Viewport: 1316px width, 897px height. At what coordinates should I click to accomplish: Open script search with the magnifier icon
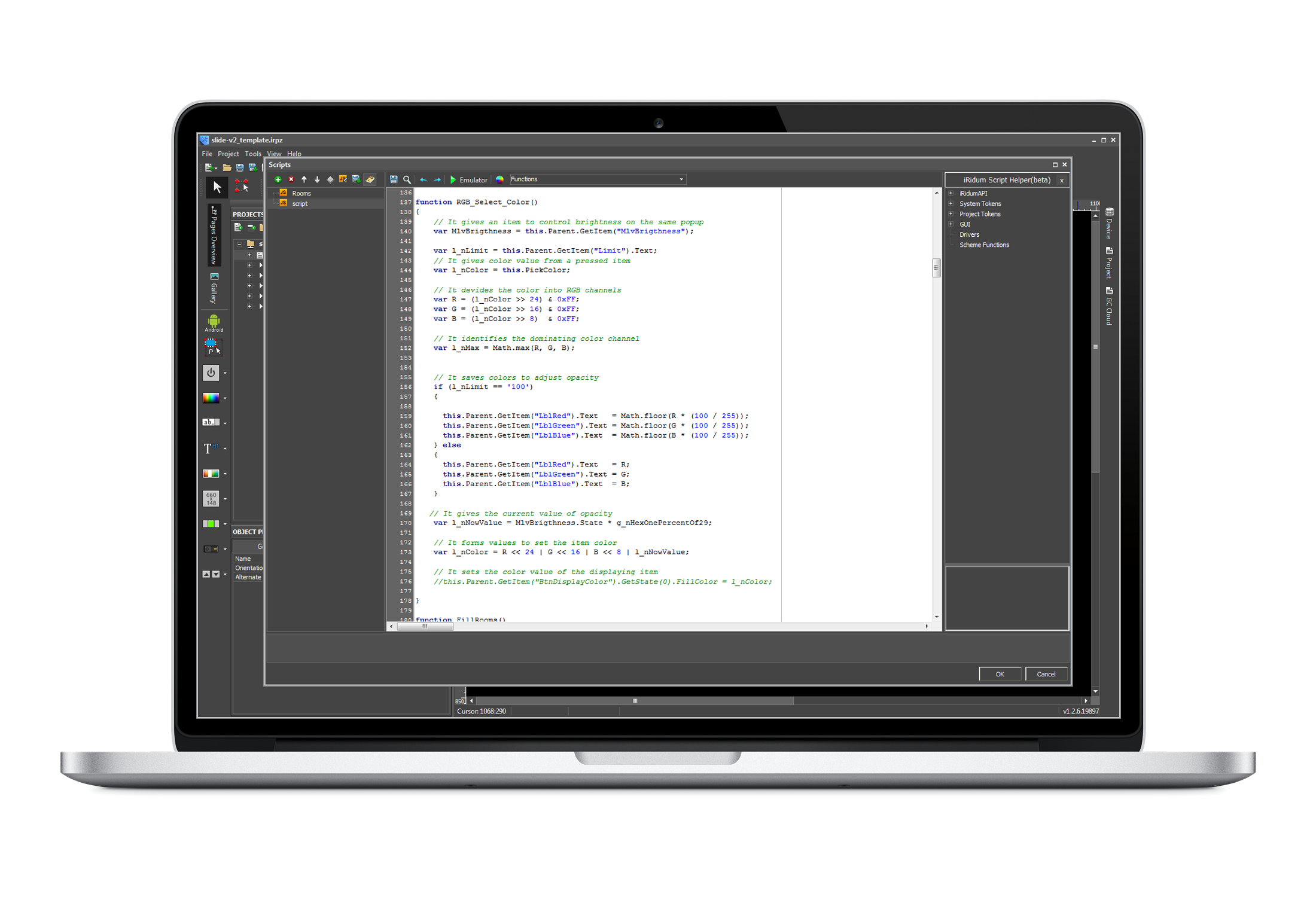(407, 179)
